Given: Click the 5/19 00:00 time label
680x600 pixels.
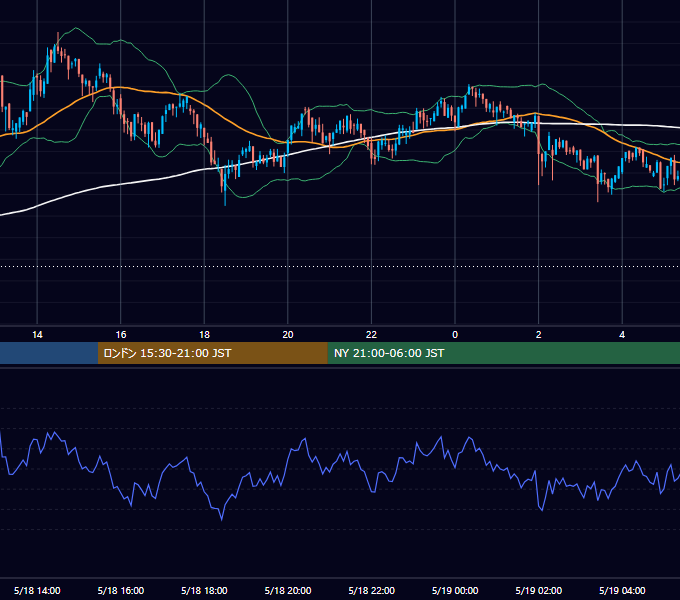Looking at the screenshot, I should [455, 590].
